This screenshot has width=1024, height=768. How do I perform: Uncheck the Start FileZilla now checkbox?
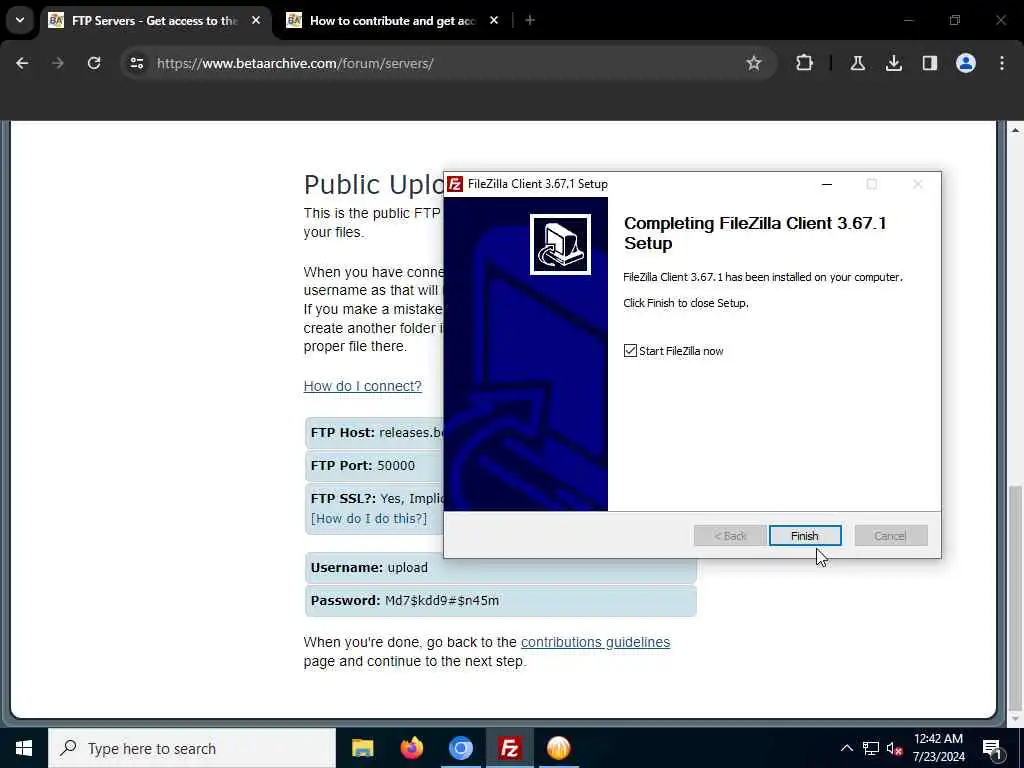tap(630, 351)
